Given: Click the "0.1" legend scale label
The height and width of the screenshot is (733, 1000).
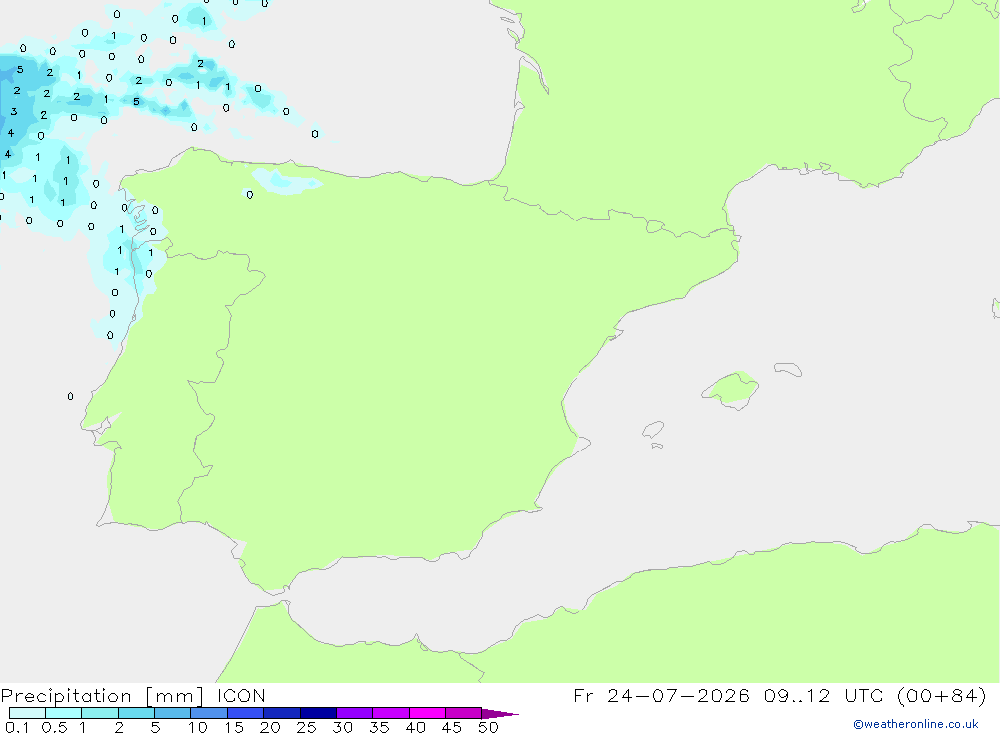Looking at the screenshot, I should click(x=17, y=727).
